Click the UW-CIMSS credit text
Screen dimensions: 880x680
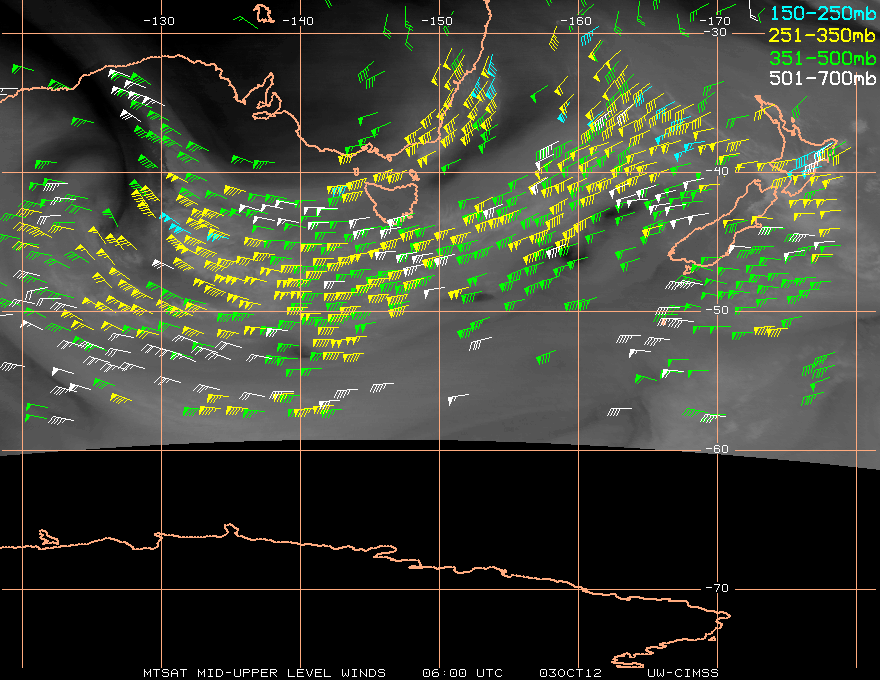682,673
